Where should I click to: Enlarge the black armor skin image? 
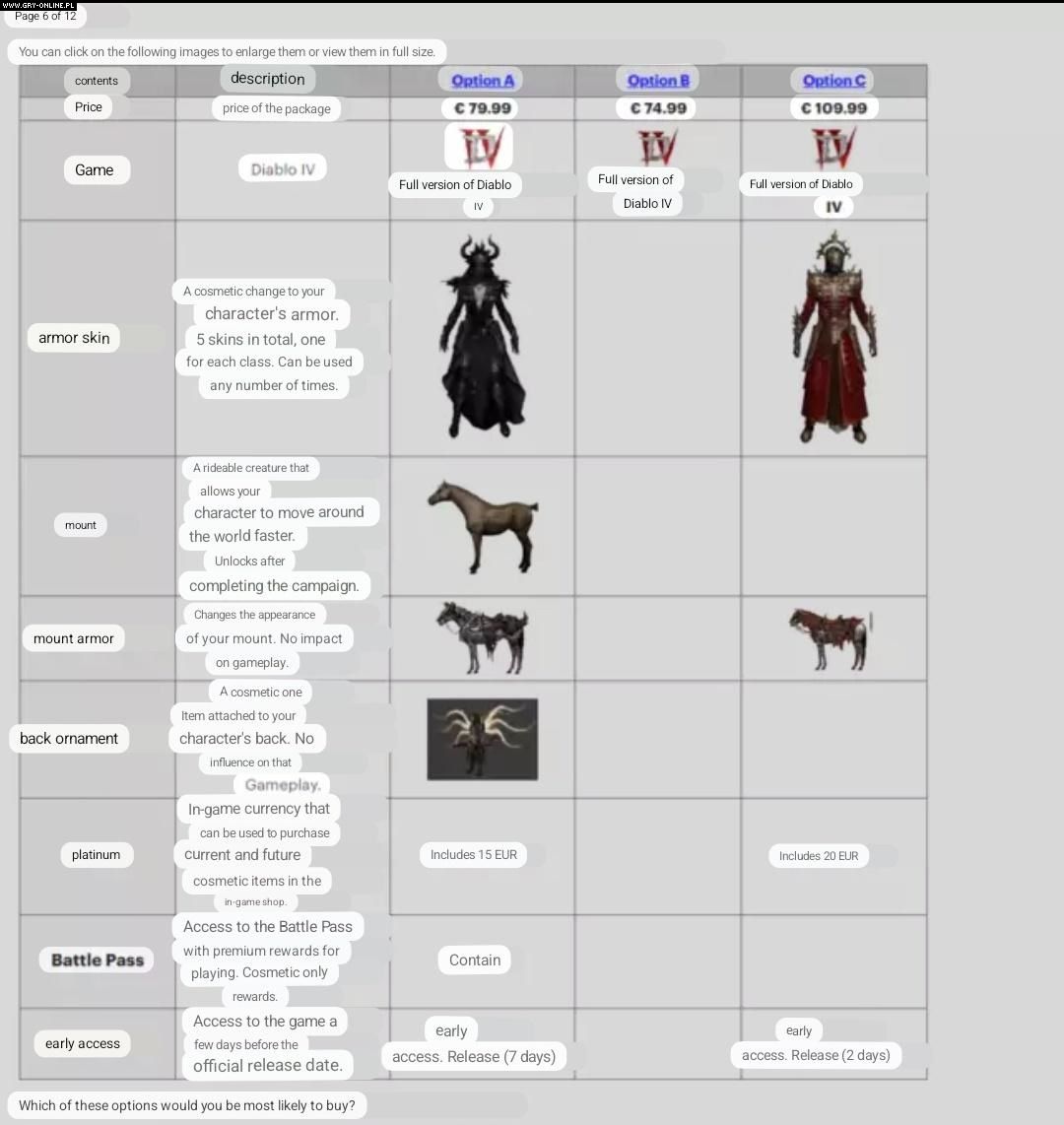click(x=482, y=336)
